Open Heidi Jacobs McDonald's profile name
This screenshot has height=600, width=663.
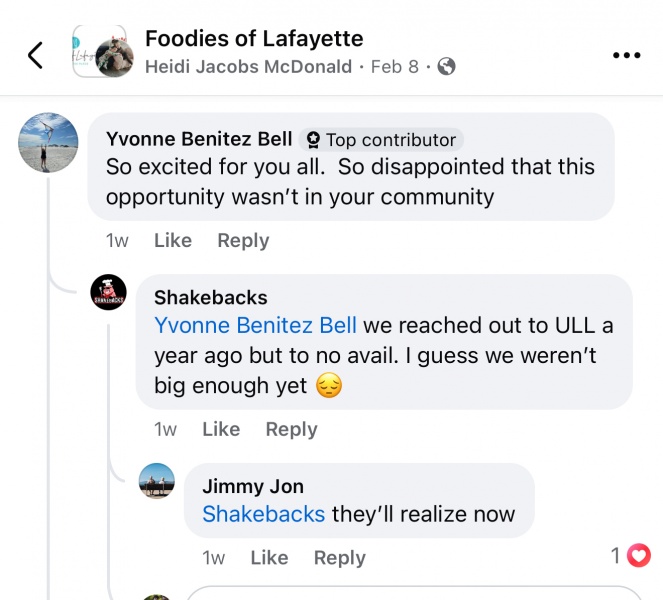pos(248,67)
